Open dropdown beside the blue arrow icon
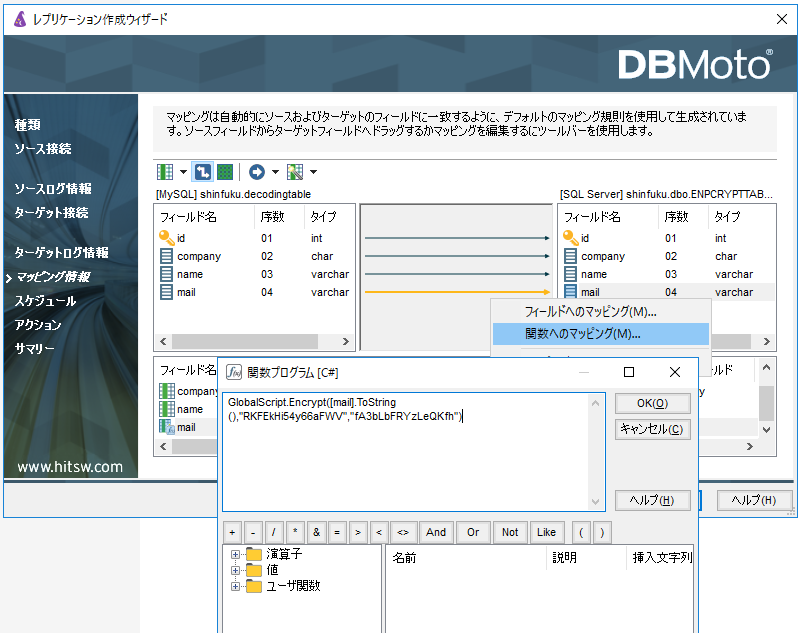 275,172
